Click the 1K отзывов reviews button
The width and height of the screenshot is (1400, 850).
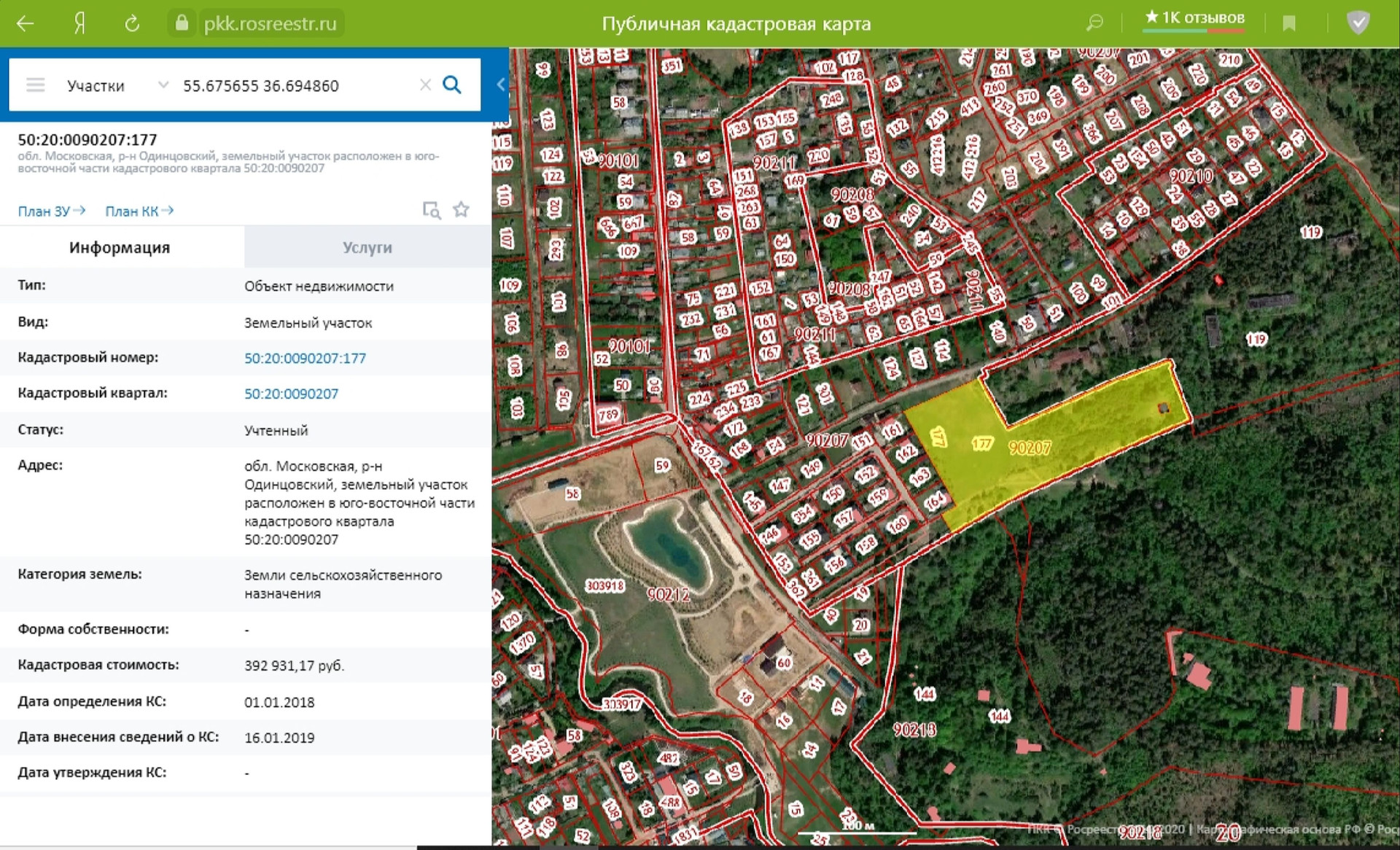(x=1194, y=18)
